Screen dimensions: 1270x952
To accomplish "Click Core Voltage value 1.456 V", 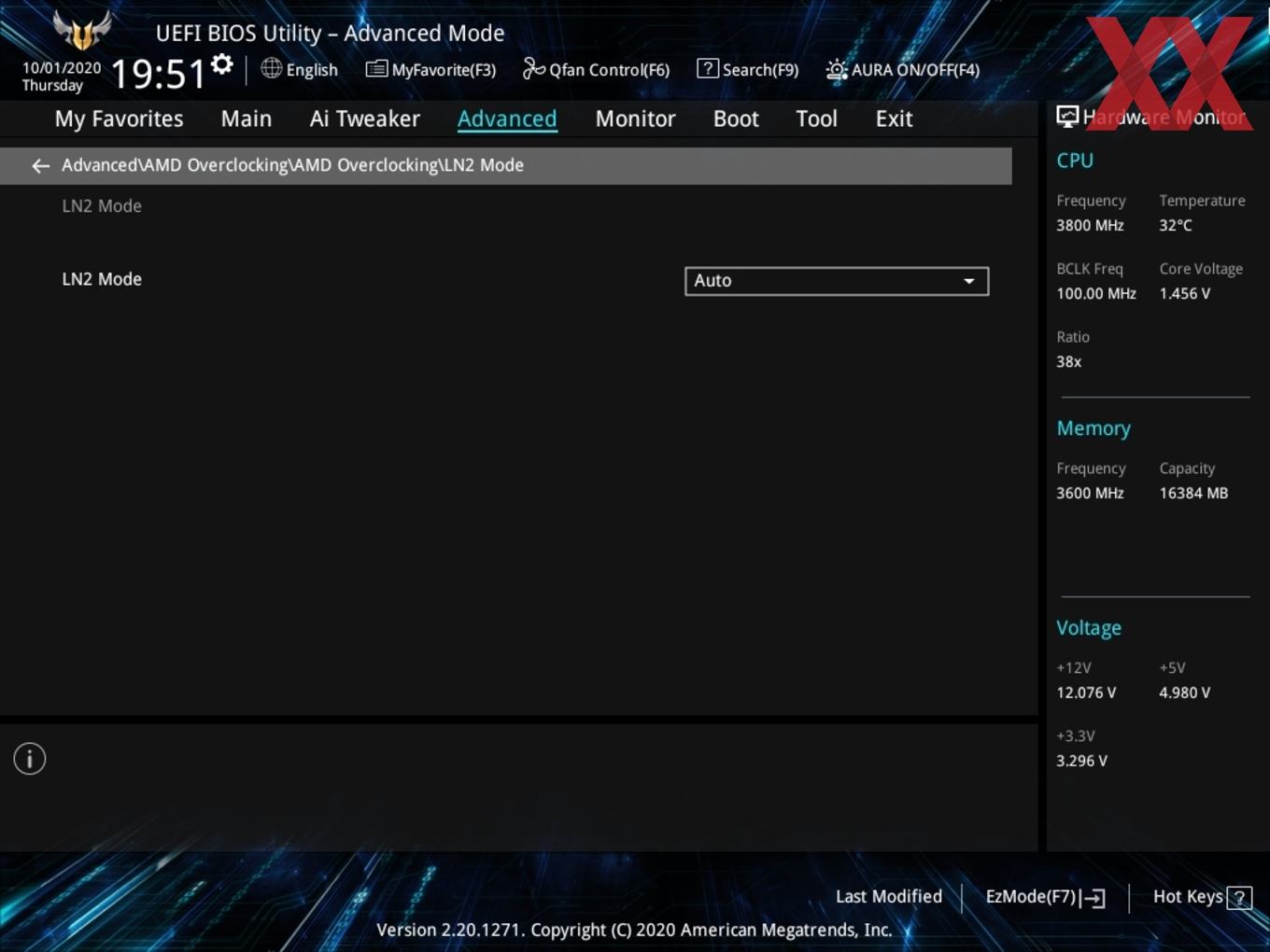I will tap(1184, 293).
